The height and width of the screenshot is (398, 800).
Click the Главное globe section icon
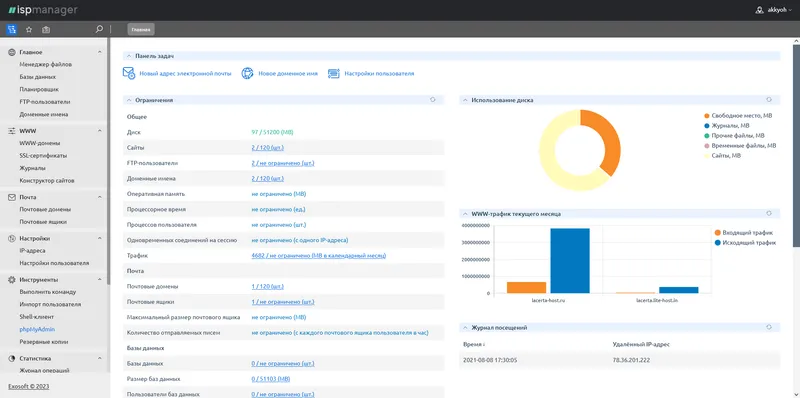click(x=12, y=52)
